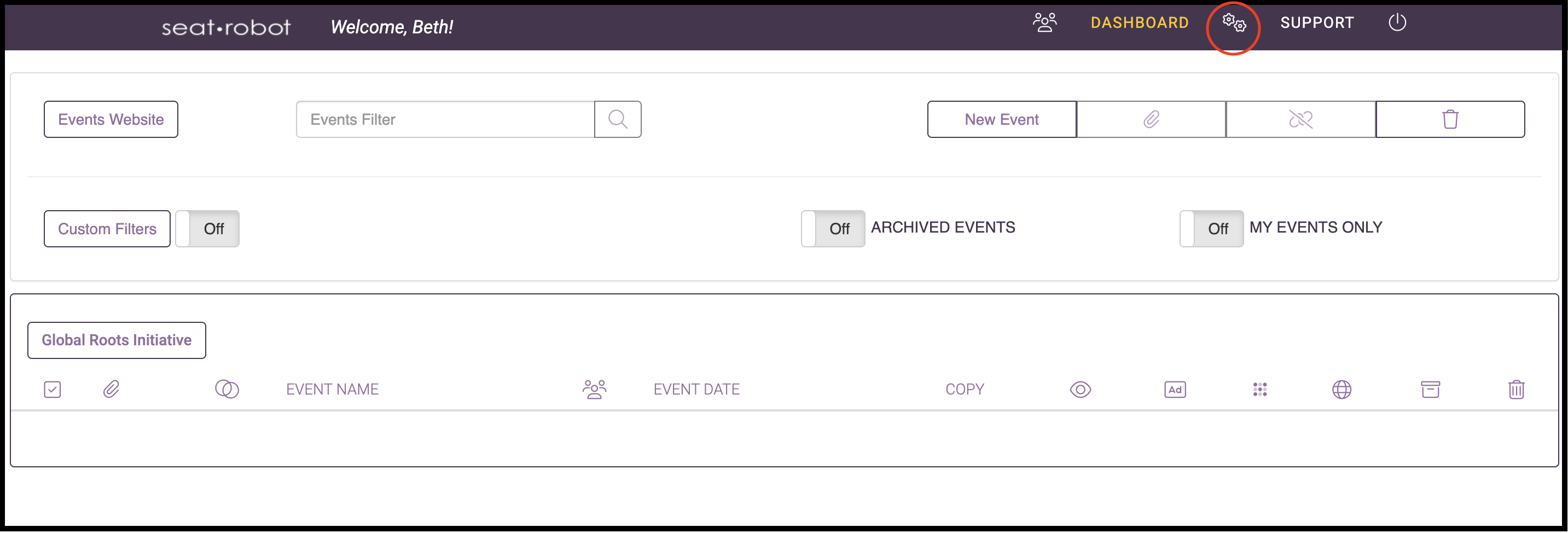This screenshot has width=1568, height=533.
Task: Click the overlapping circles column icon
Action: pyautogui.click(x=227, y=389)
